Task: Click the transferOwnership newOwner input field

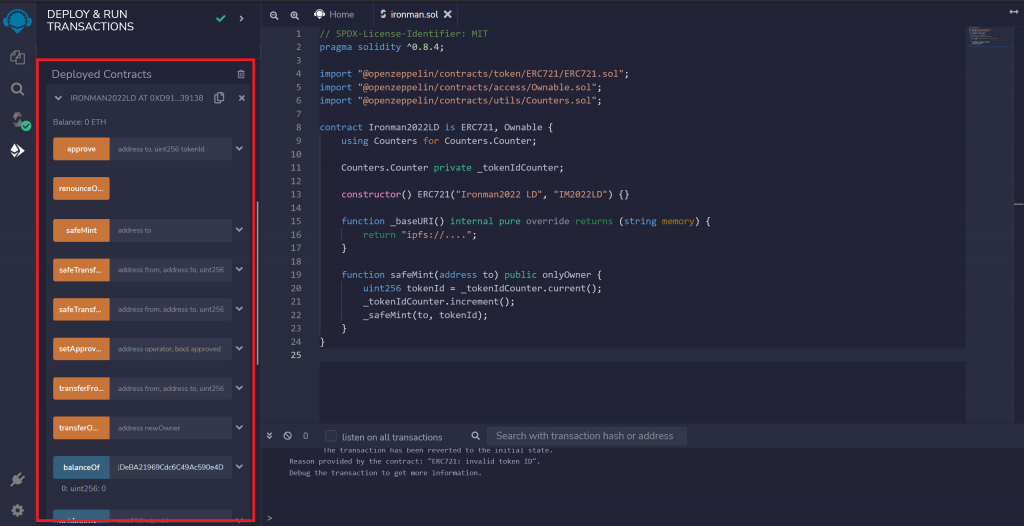Action: pyautogui.click(x=171, y=428)
